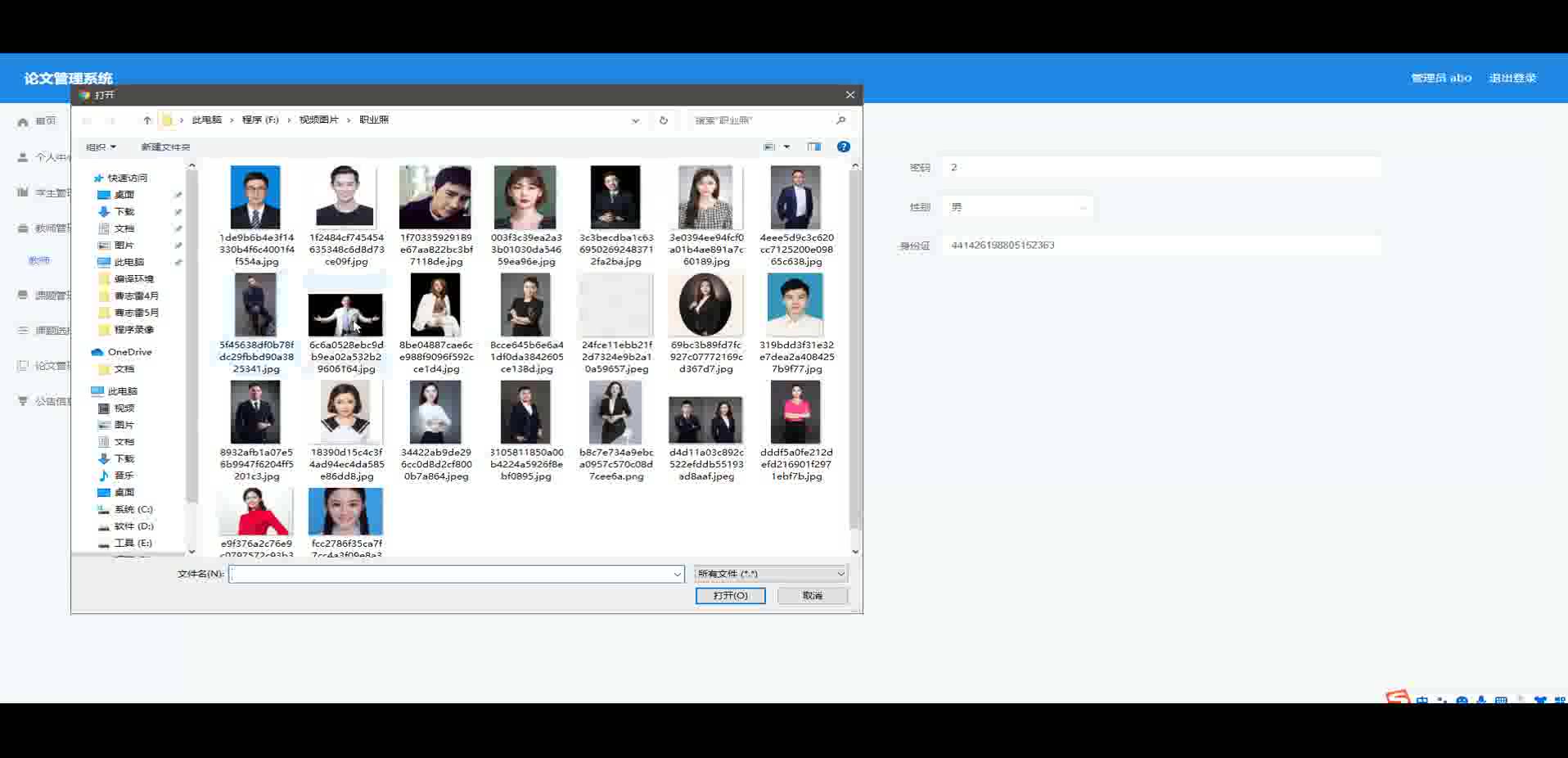The height and width of the screenshot is (758, 1568).
Task: Select the 1f2484cf745454 jpg photo thumbnail
Action: 345,197
